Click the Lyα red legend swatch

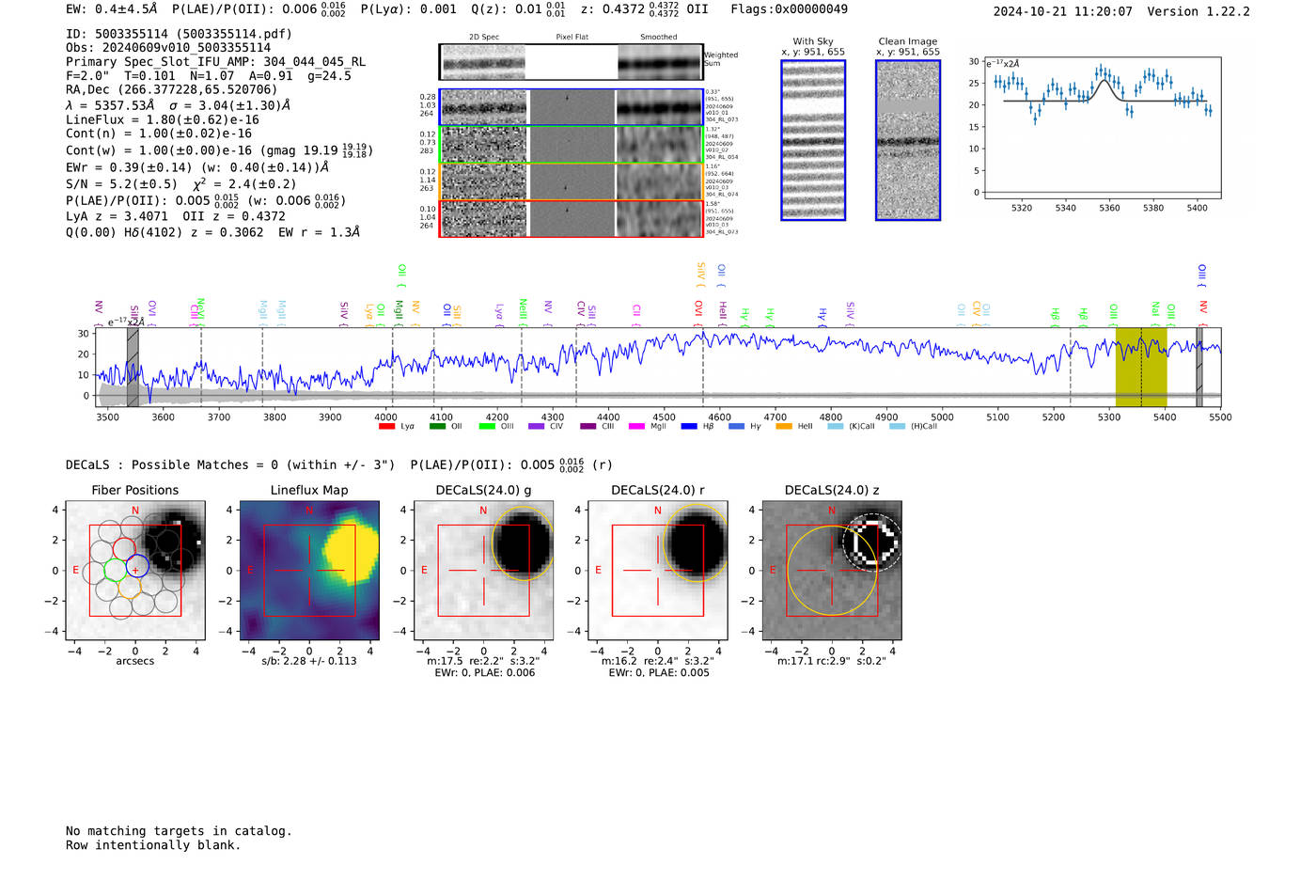point(386,427)
